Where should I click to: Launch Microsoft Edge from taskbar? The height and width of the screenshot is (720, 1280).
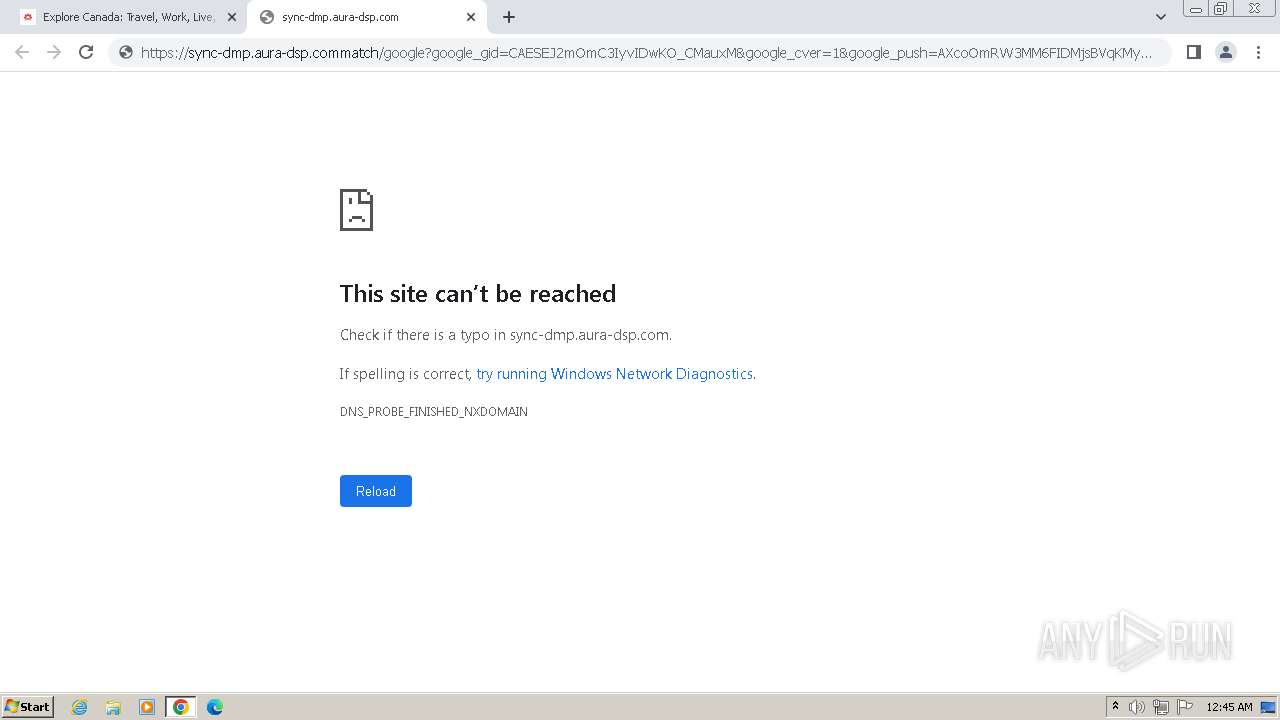pos(215,707)
